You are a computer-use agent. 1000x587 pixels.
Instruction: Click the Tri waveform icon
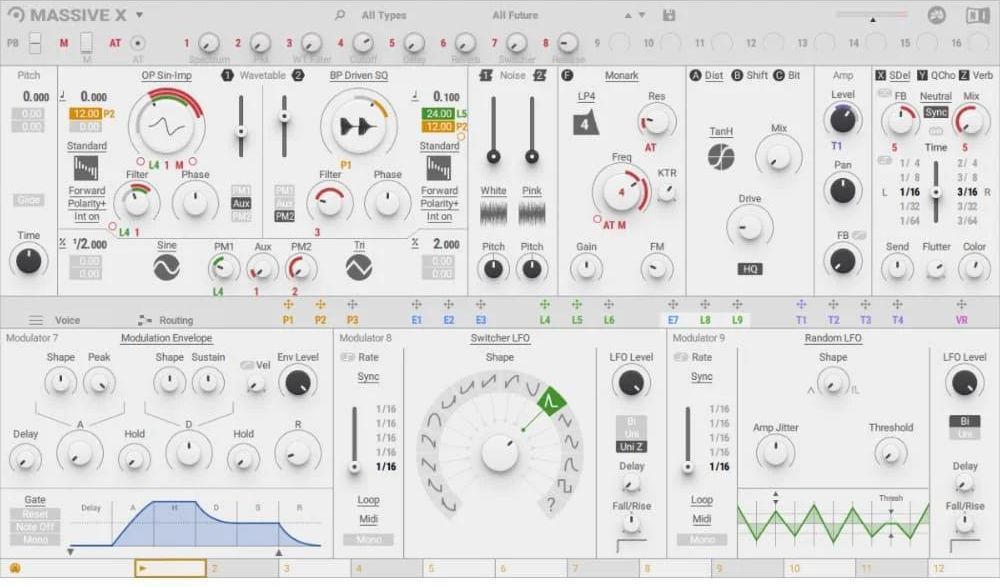pyautogui.click(x=359, y=267)
